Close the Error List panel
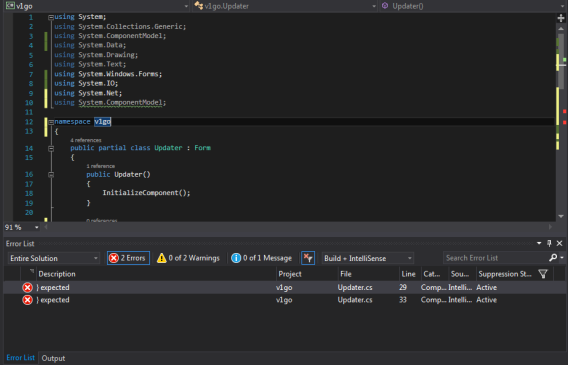 pyautogui.click(x=559, y=243)
